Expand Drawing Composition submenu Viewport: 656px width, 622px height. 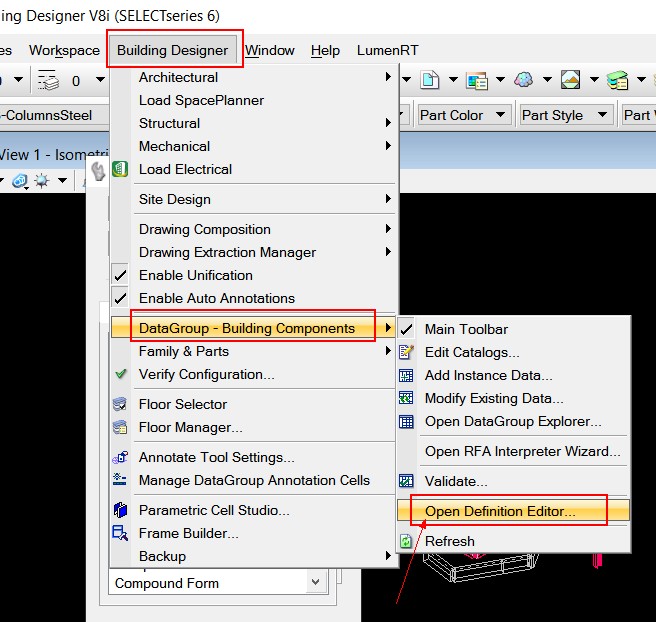point(254,229)
